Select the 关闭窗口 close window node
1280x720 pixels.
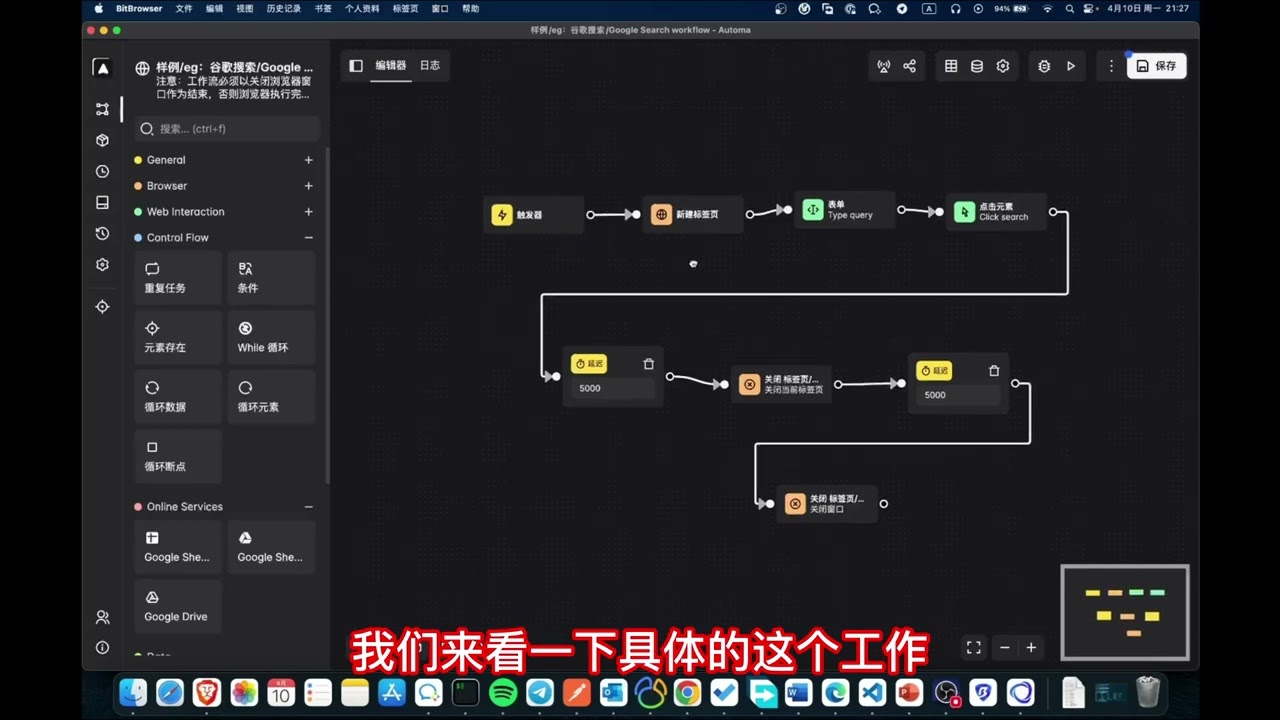coord(827,504)
